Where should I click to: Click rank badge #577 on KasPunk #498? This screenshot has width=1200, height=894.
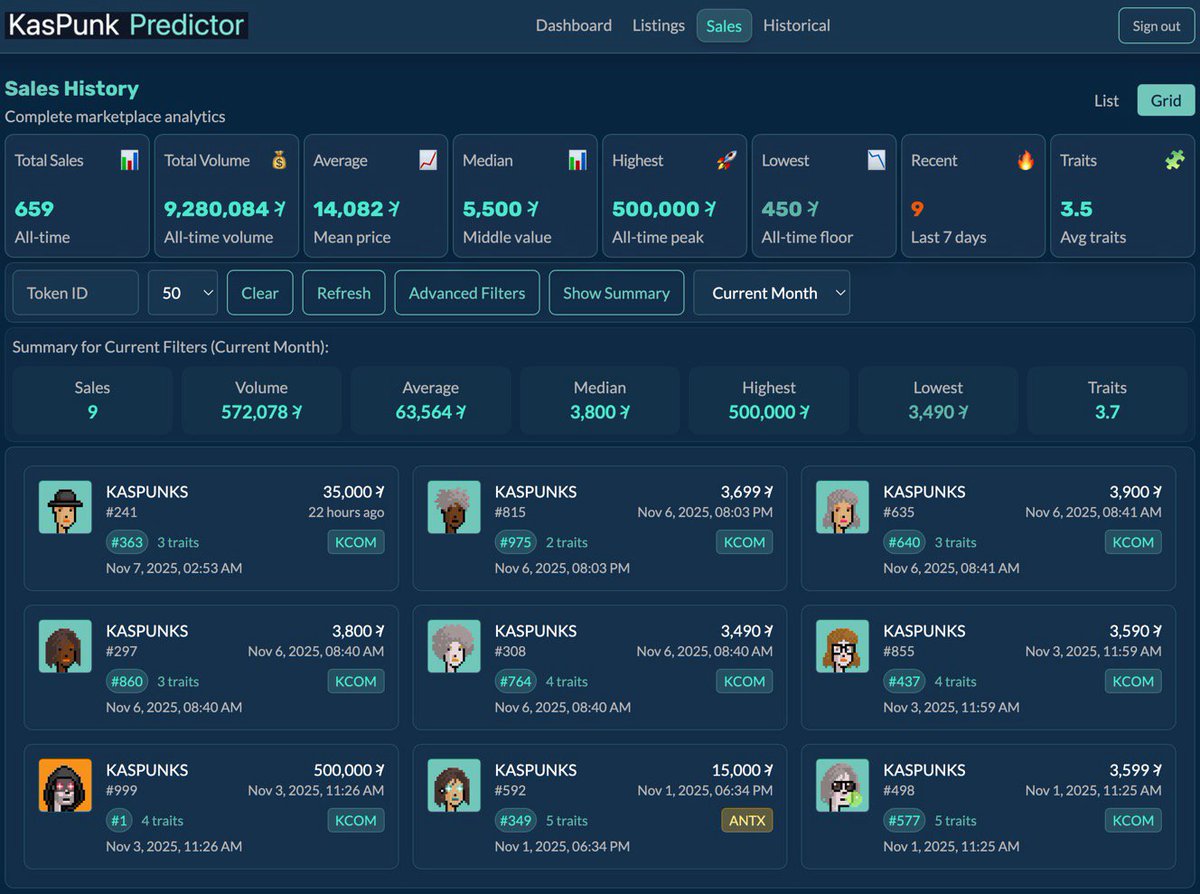pyautogui.click(x=905, y=820)
